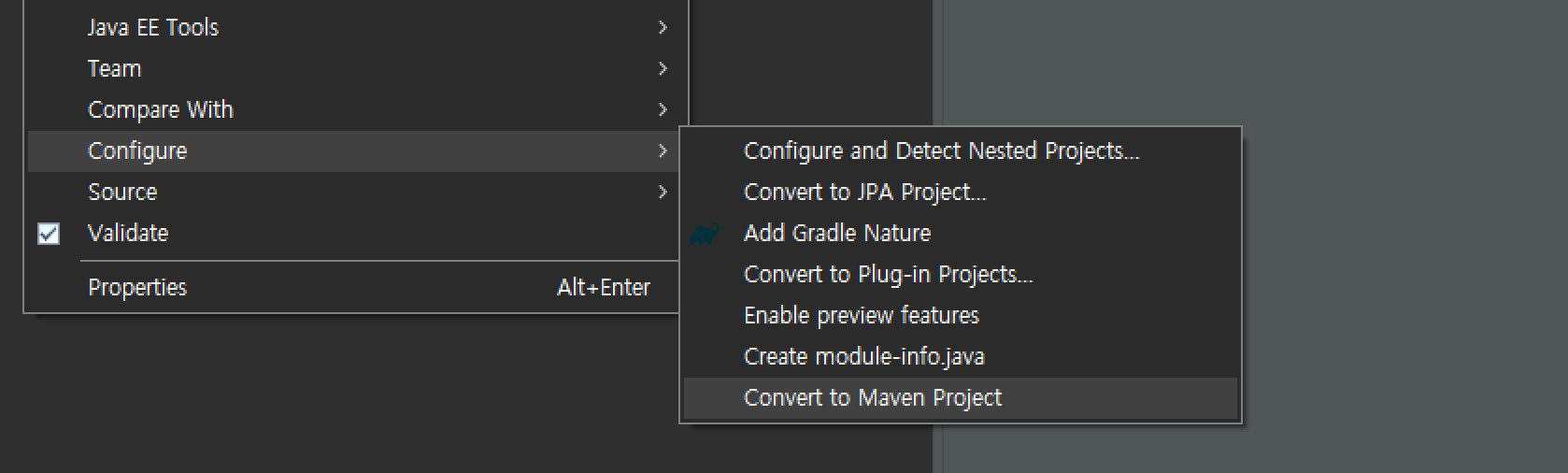Screen dimensions: 1568x473
Task: Choose Add Gradle Nature
Action: [961, 234]
